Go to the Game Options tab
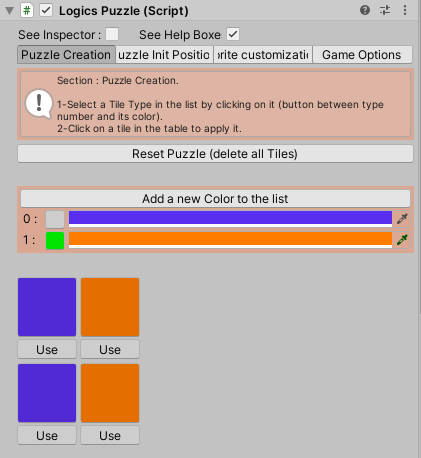This screenshot has width=421, height=458. click(362, 55)
